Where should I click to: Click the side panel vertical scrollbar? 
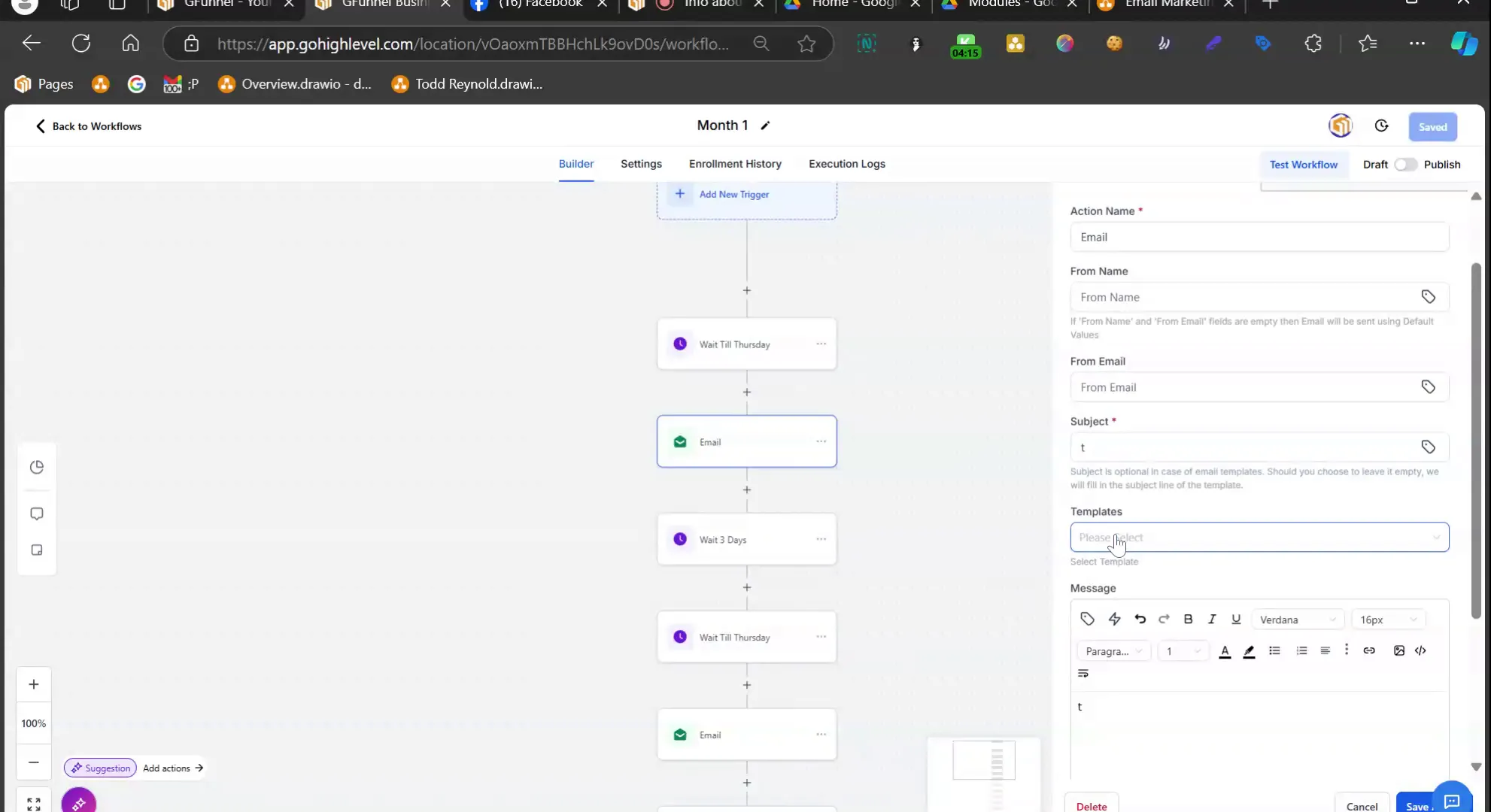(x=1476, y=441)
